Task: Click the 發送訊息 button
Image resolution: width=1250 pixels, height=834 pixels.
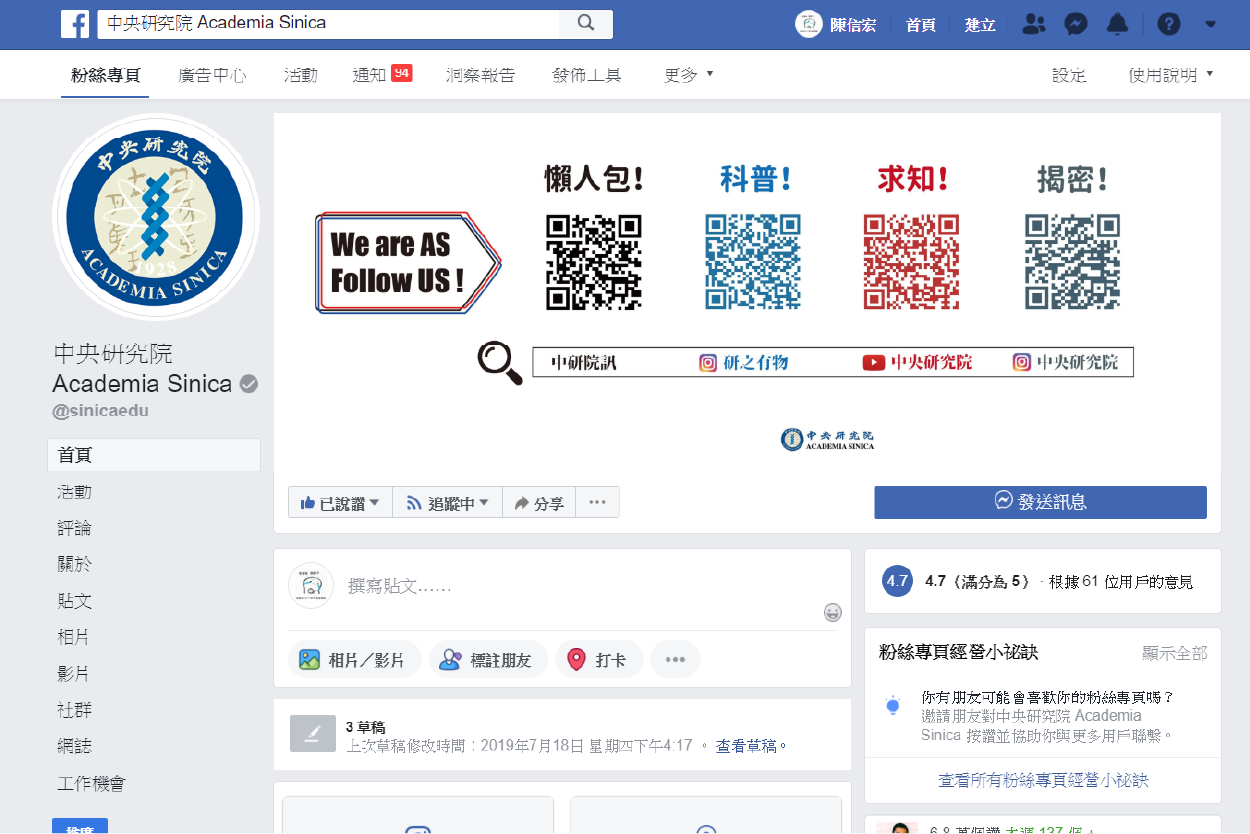Action: click(1040, 502)
